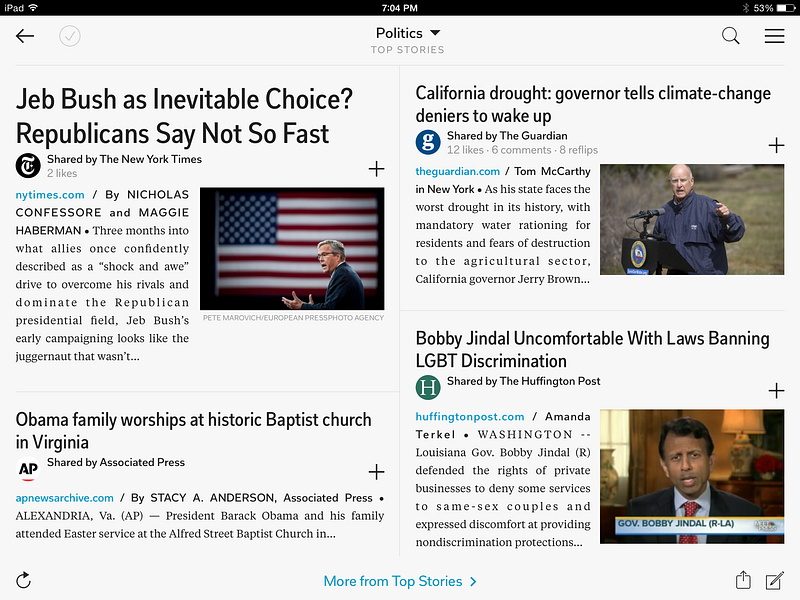Tap the 7:04 PM clock
The width and height of the screenshot is (800, 600).
399,8
